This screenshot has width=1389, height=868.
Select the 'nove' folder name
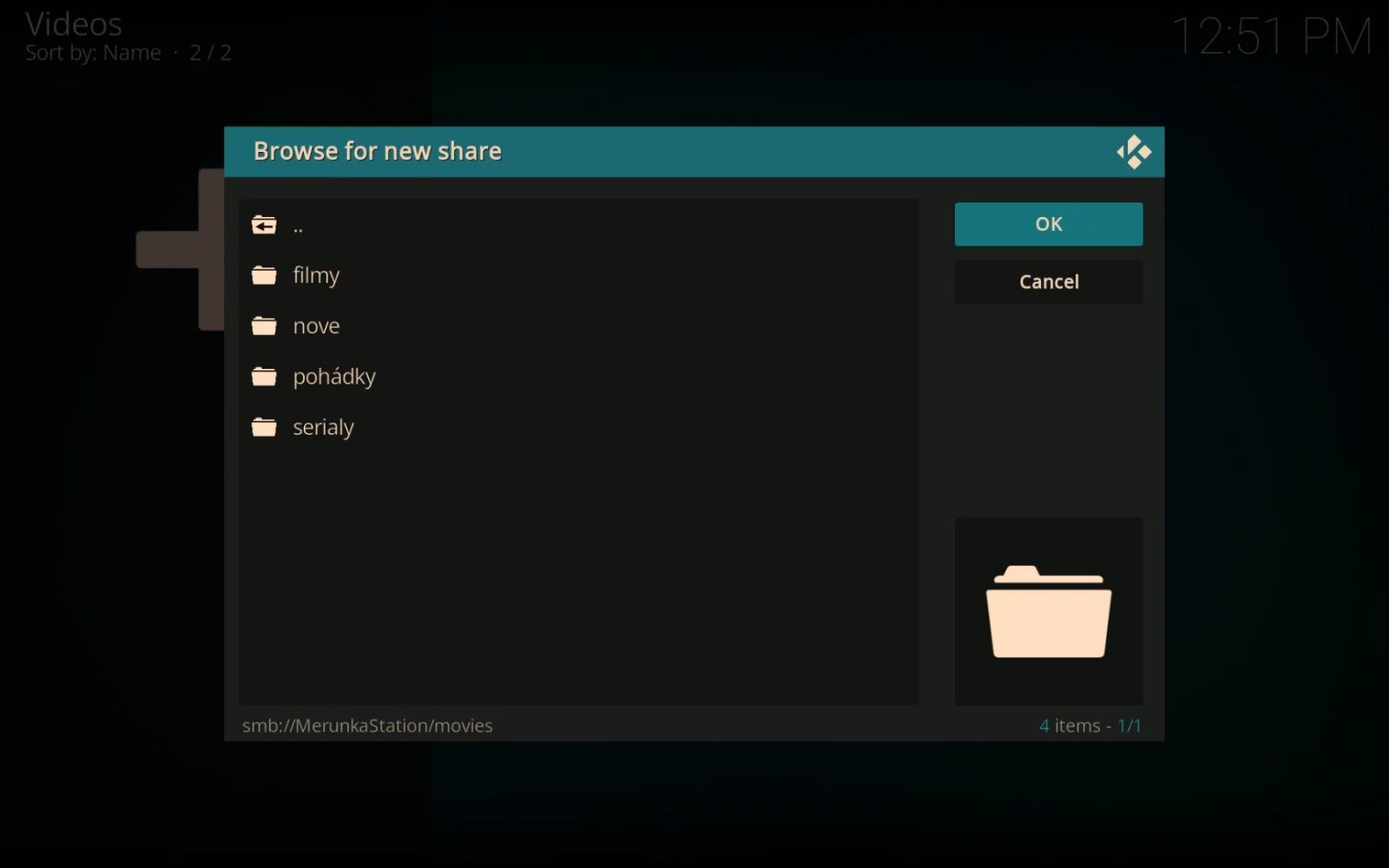316,326
